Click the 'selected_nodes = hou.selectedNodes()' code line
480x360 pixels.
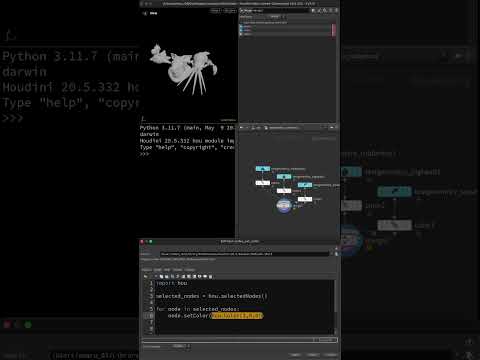tap(212, 296)
